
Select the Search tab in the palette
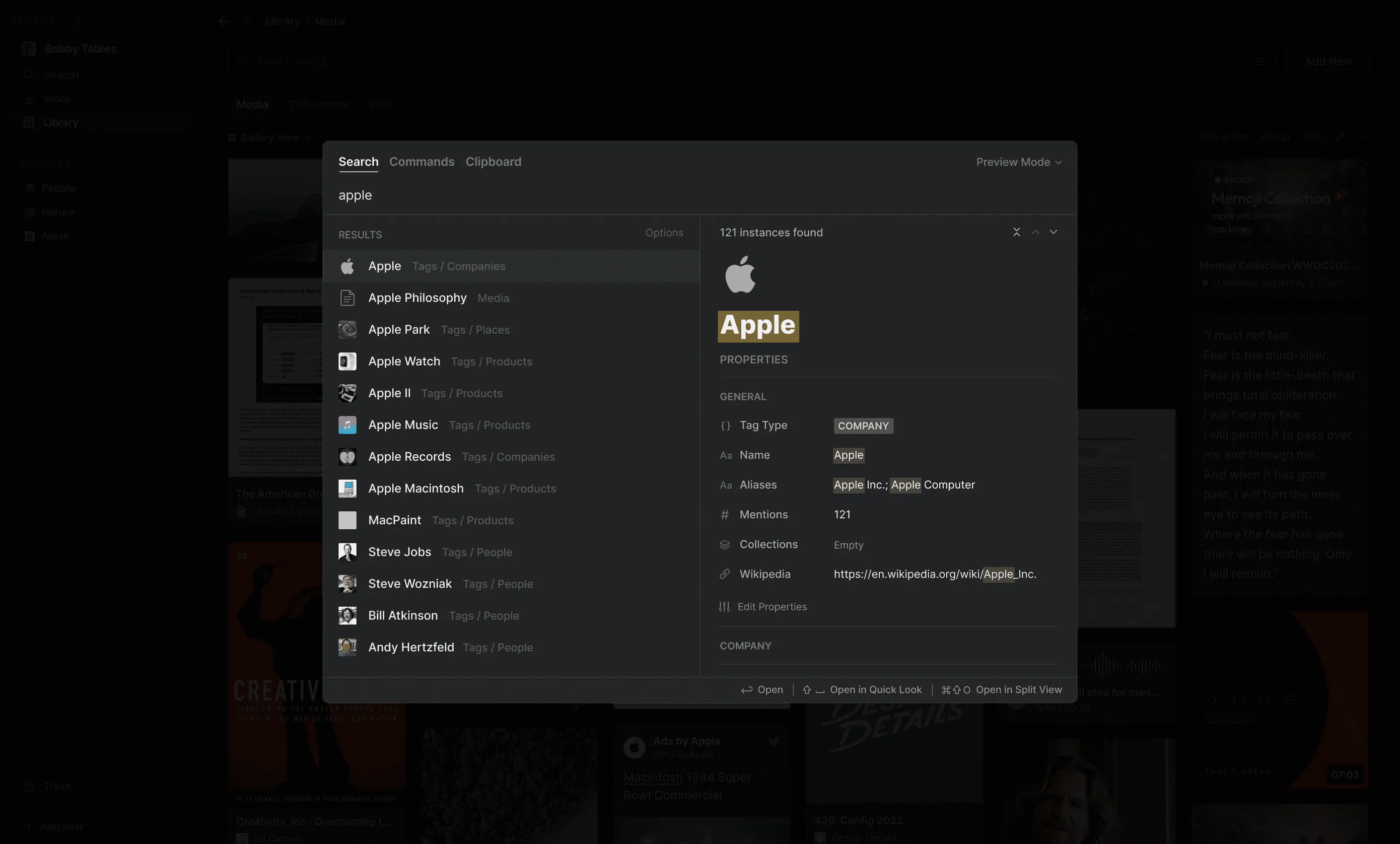coord(358,162)
